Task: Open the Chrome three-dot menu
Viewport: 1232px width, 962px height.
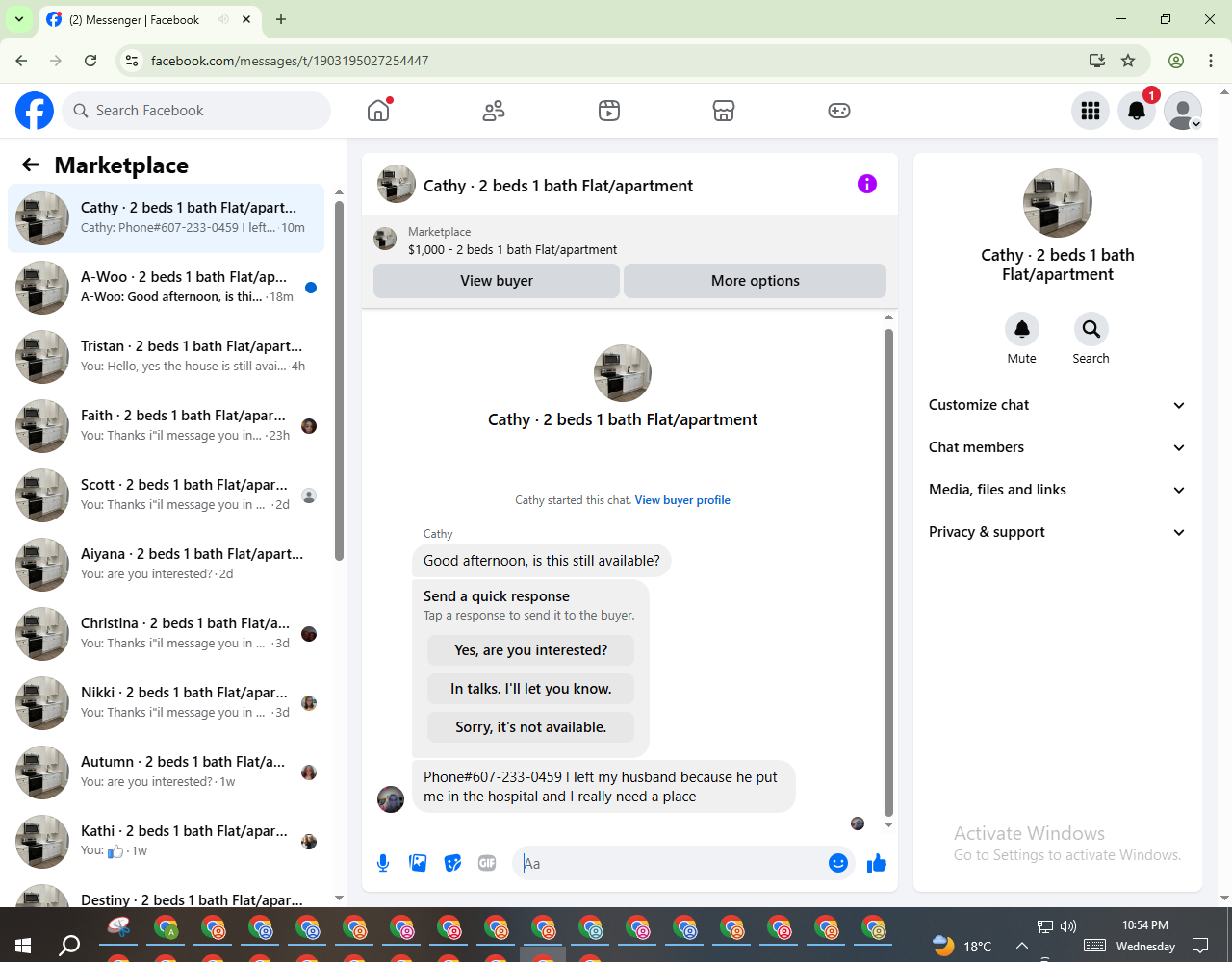Action: pos(1211,61)
